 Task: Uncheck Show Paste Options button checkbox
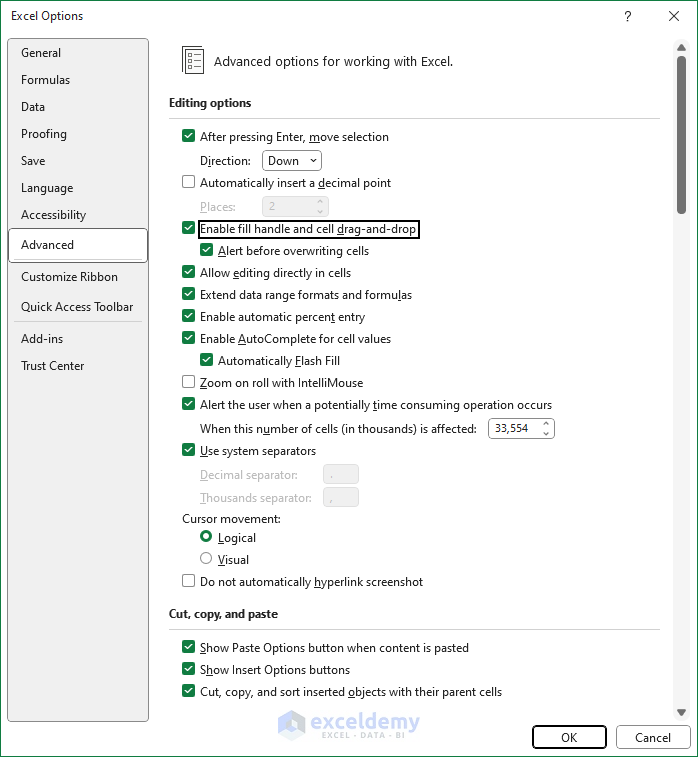pos(189,648)
